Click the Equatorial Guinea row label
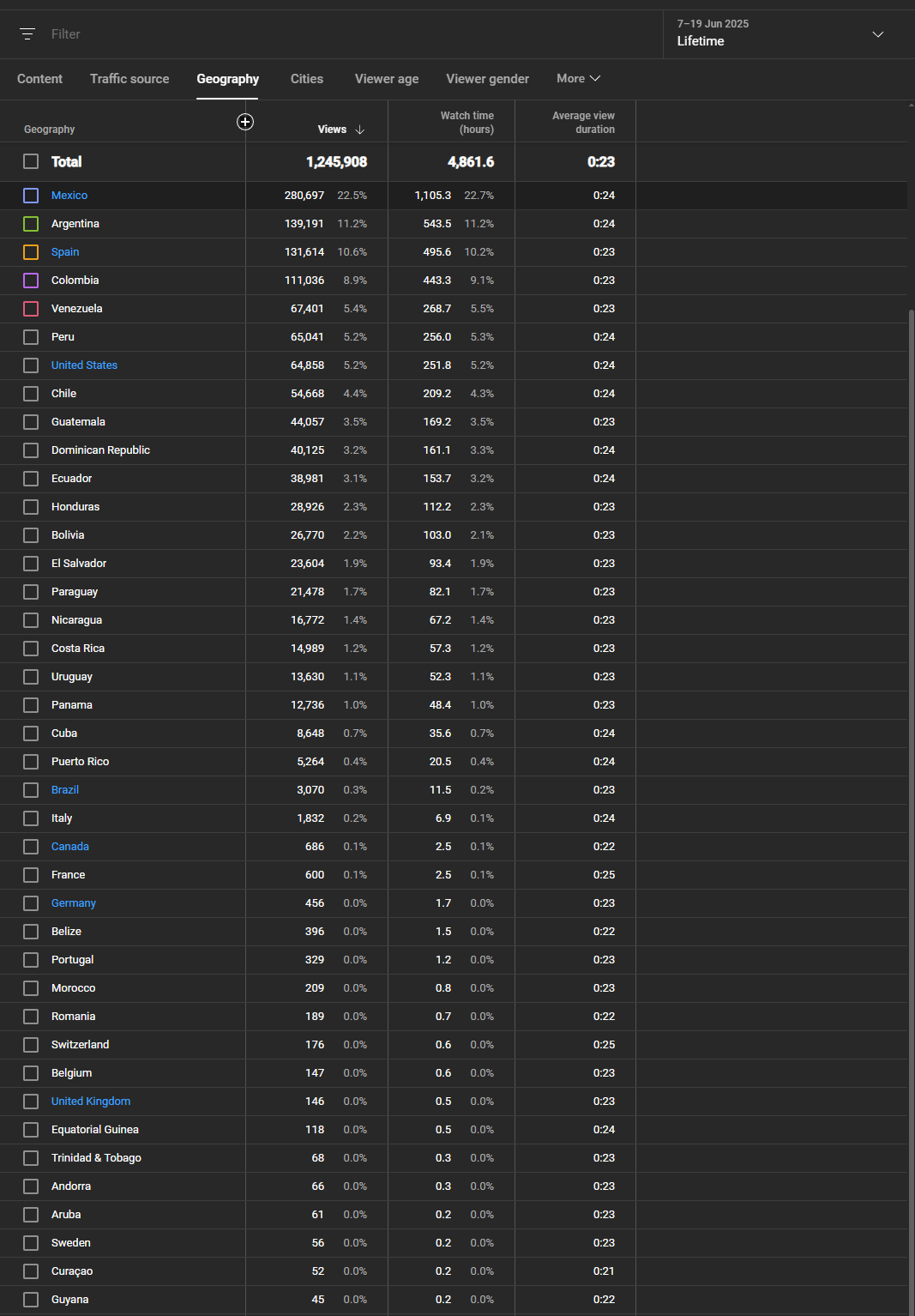The height and width of the screenshot is (1316, 915). click(95, 1130)
